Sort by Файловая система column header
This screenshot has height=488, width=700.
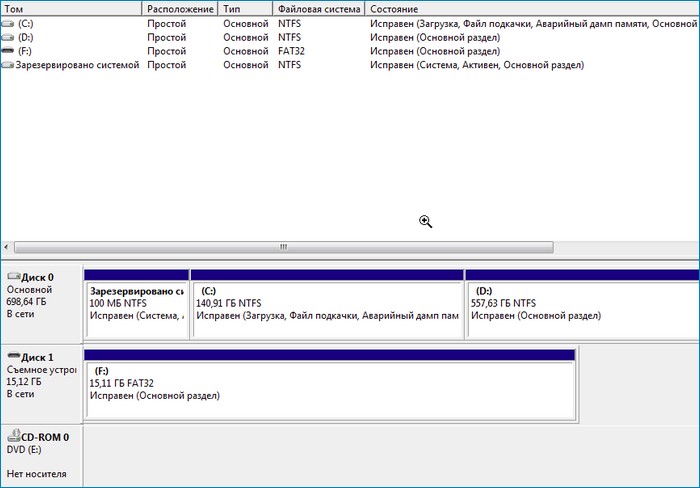(x=318, y=9)
